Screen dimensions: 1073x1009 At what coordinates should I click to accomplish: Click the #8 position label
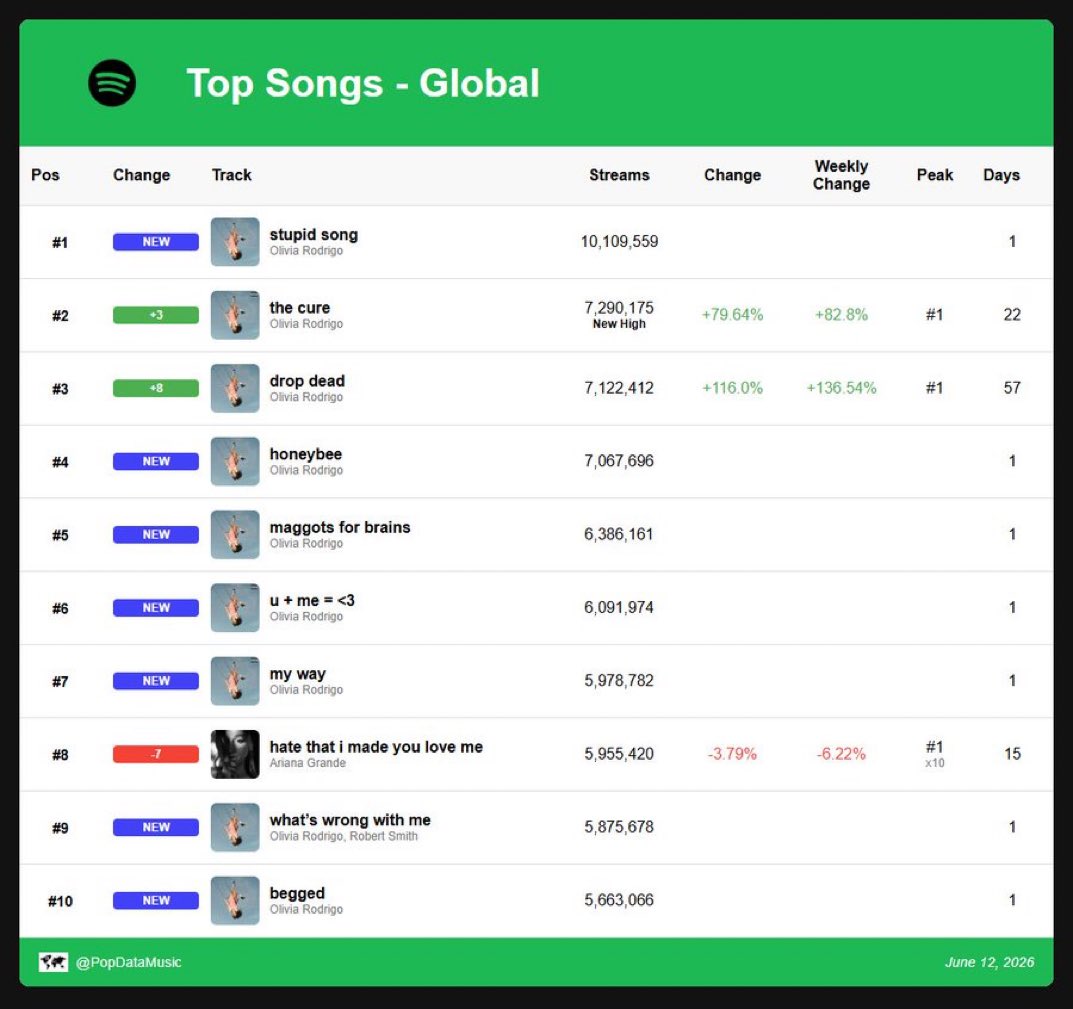60,755
